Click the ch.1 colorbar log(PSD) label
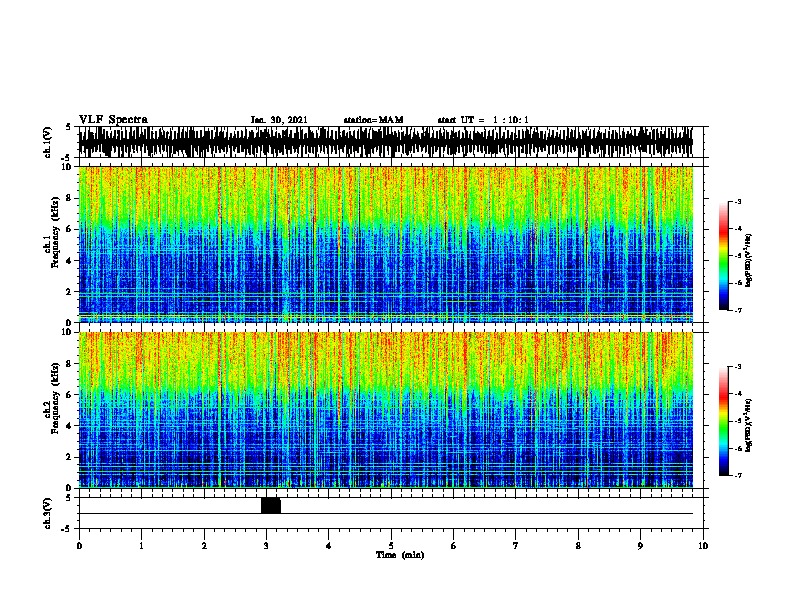Screen dimensions: 792x612 (x=749, y=260)
